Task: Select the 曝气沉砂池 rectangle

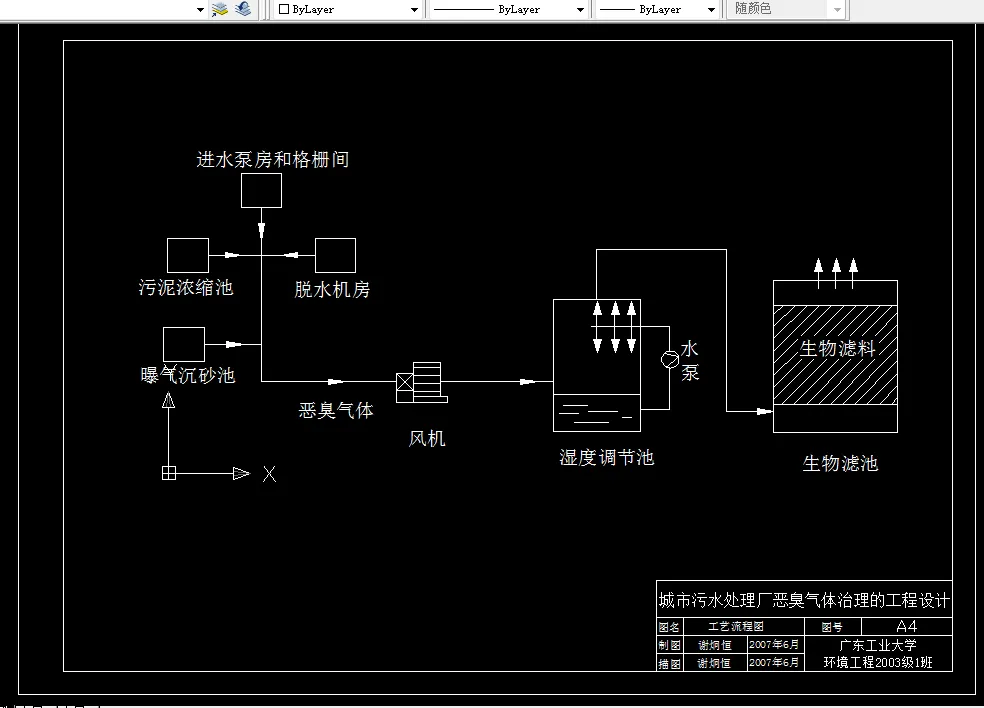Action: pyautogui.click(x=183, y=344)
